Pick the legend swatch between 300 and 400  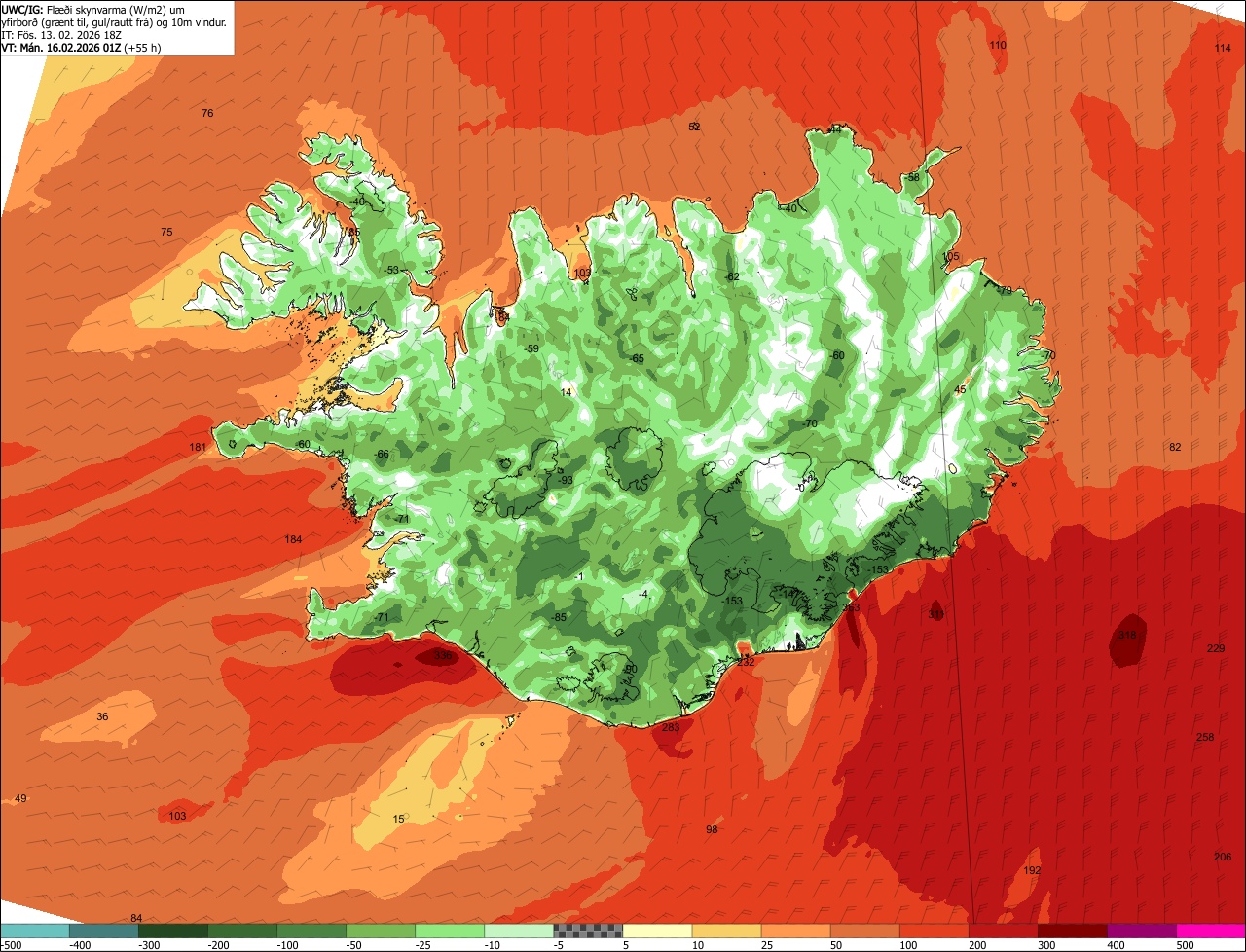click(x=1073, y=931)
